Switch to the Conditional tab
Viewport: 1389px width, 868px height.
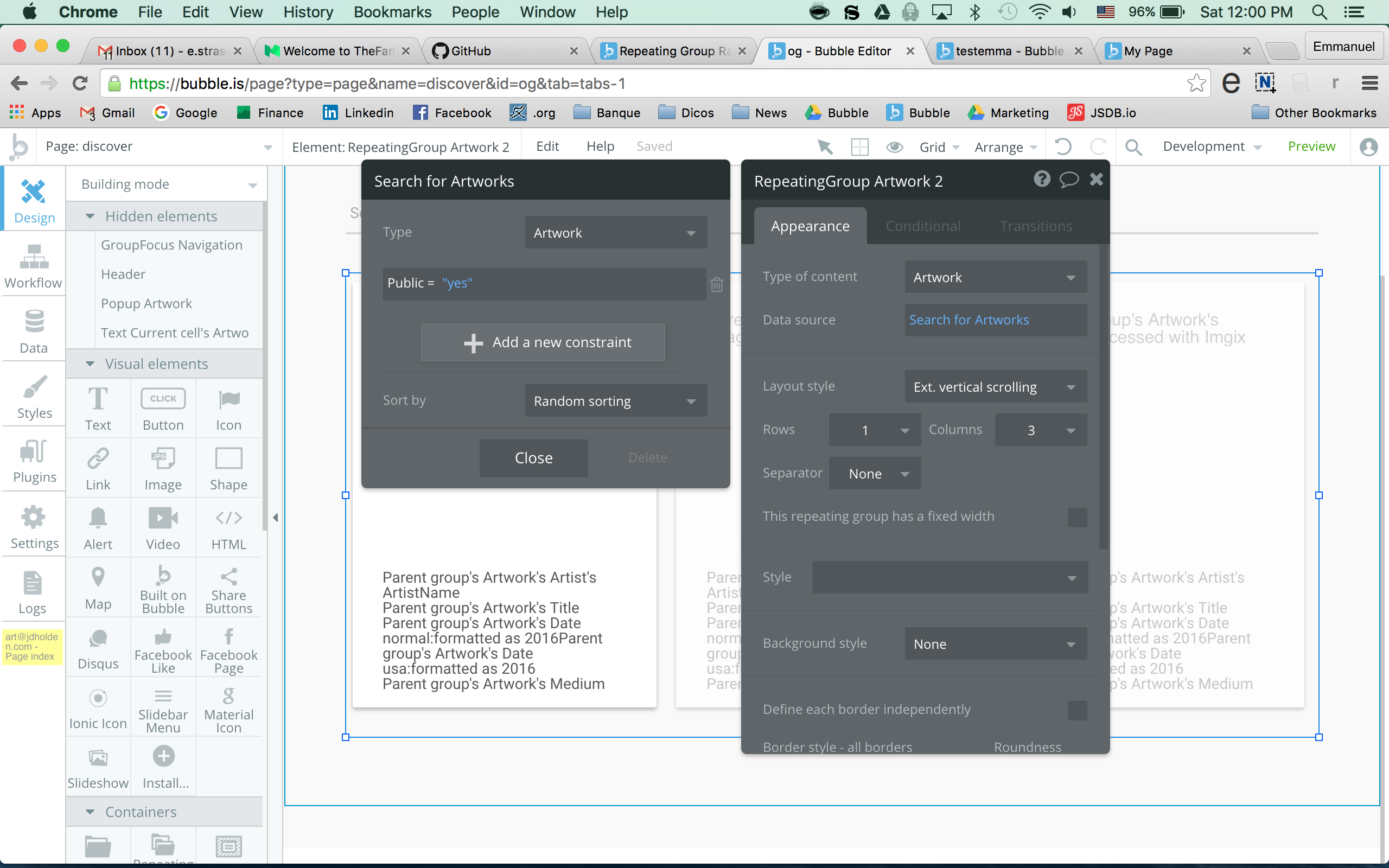(x=923, y=226)
